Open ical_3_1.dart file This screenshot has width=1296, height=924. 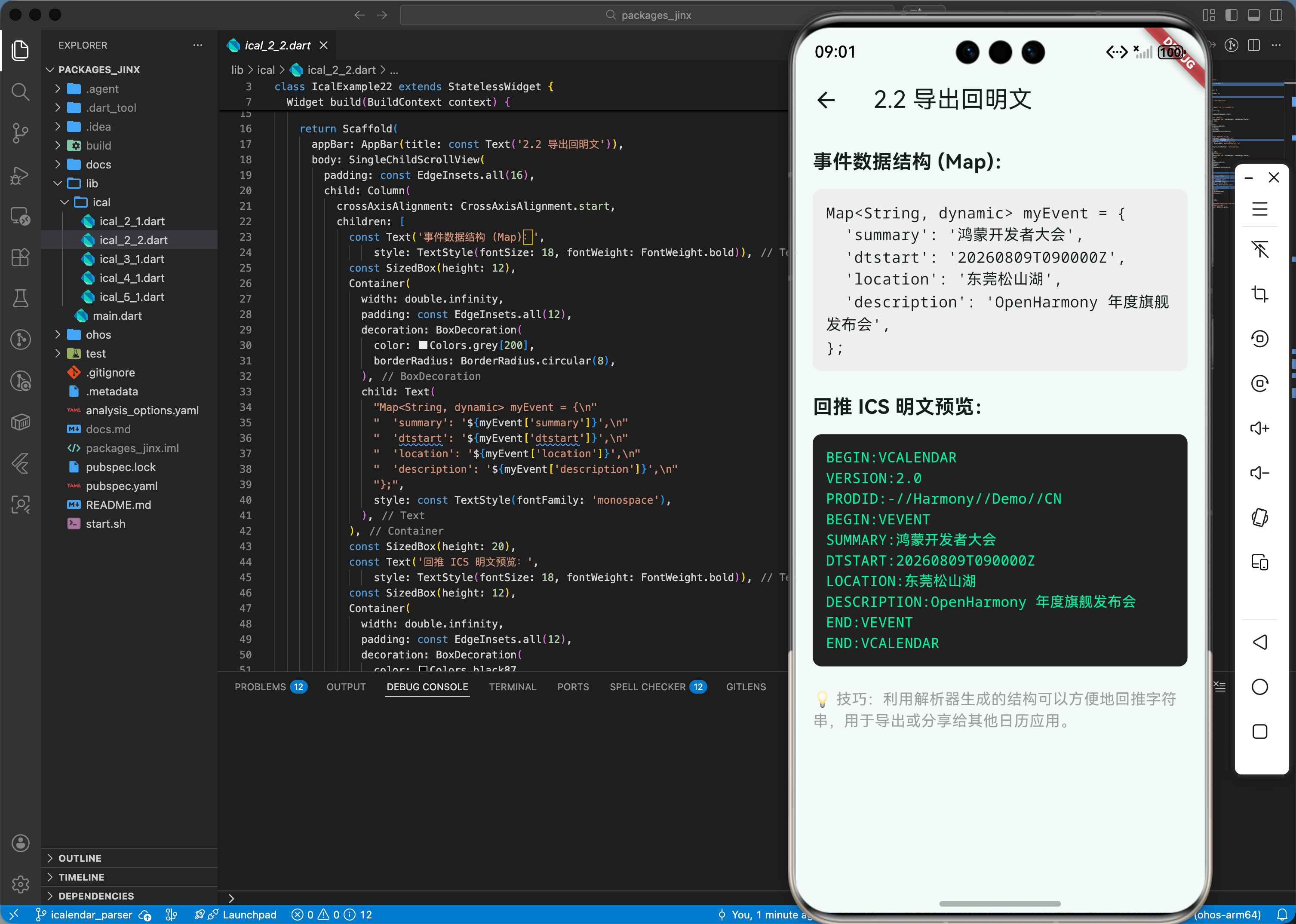(132, 259)
